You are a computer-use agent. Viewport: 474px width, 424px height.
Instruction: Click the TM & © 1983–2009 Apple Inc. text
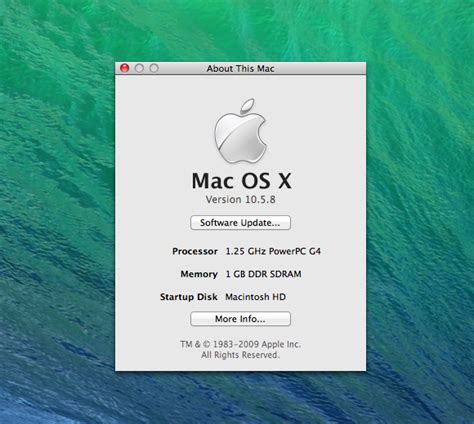pos(240,344)
